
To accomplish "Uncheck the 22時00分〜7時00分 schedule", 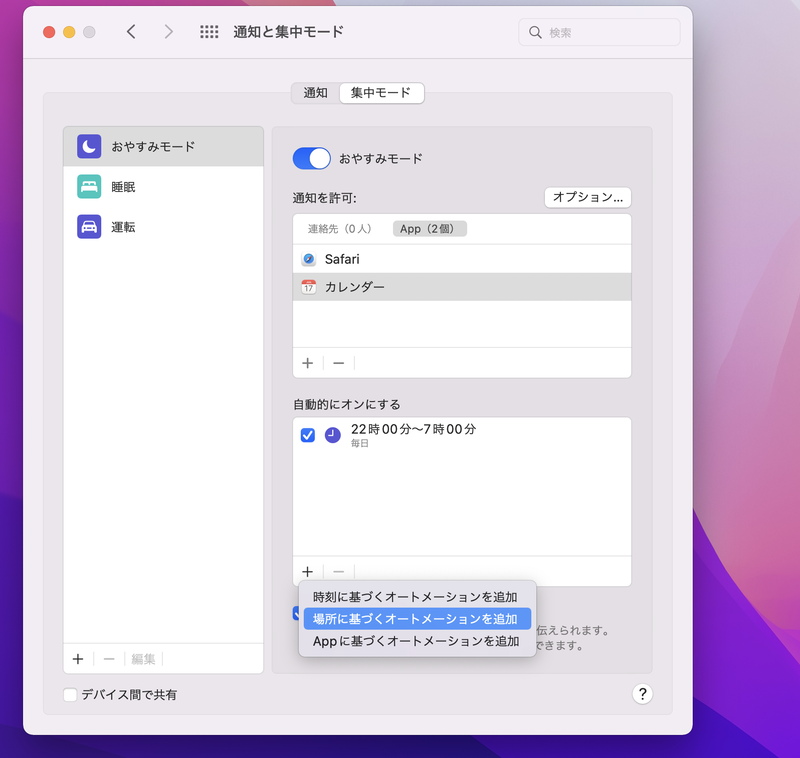I will [x=307, y=434].
